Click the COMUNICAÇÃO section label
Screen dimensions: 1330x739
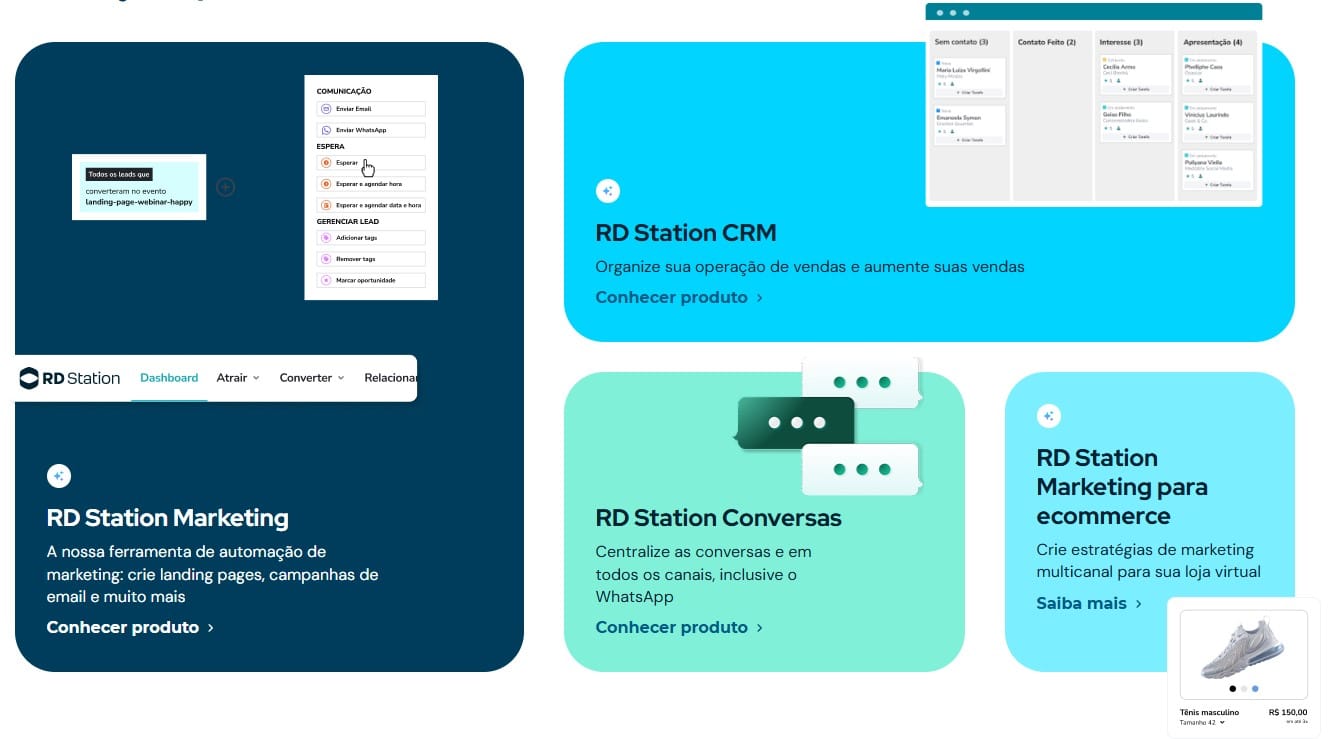pyautogui.click(x=344, y=92)
